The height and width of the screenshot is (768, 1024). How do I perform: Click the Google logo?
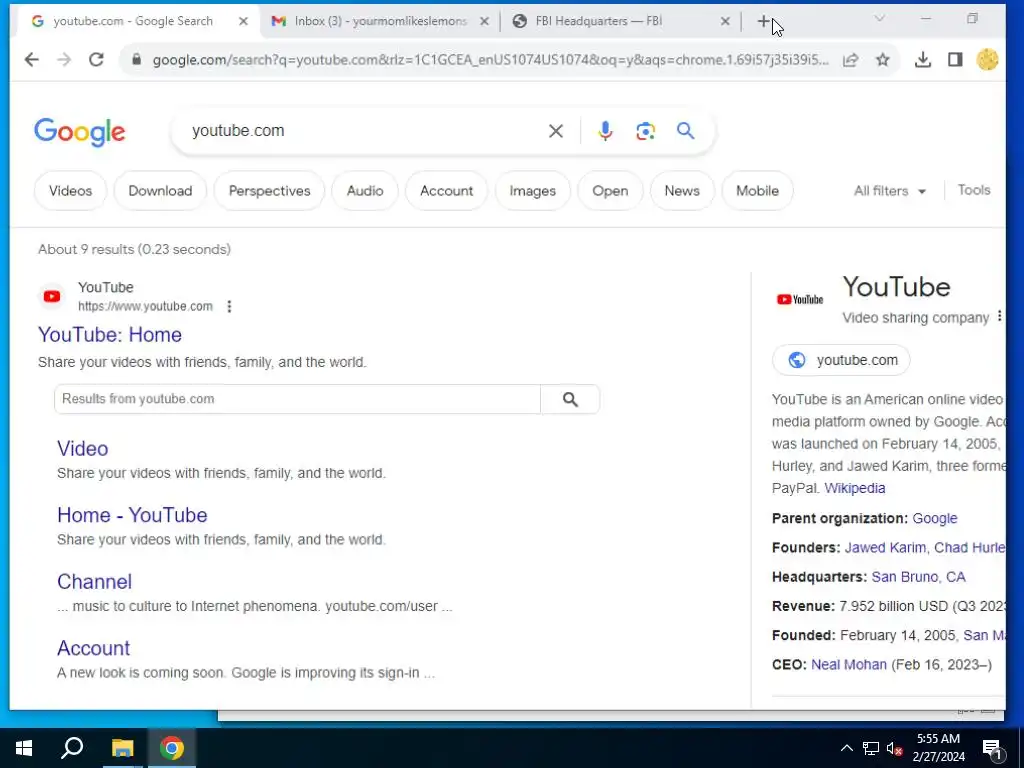pos(80,132)
